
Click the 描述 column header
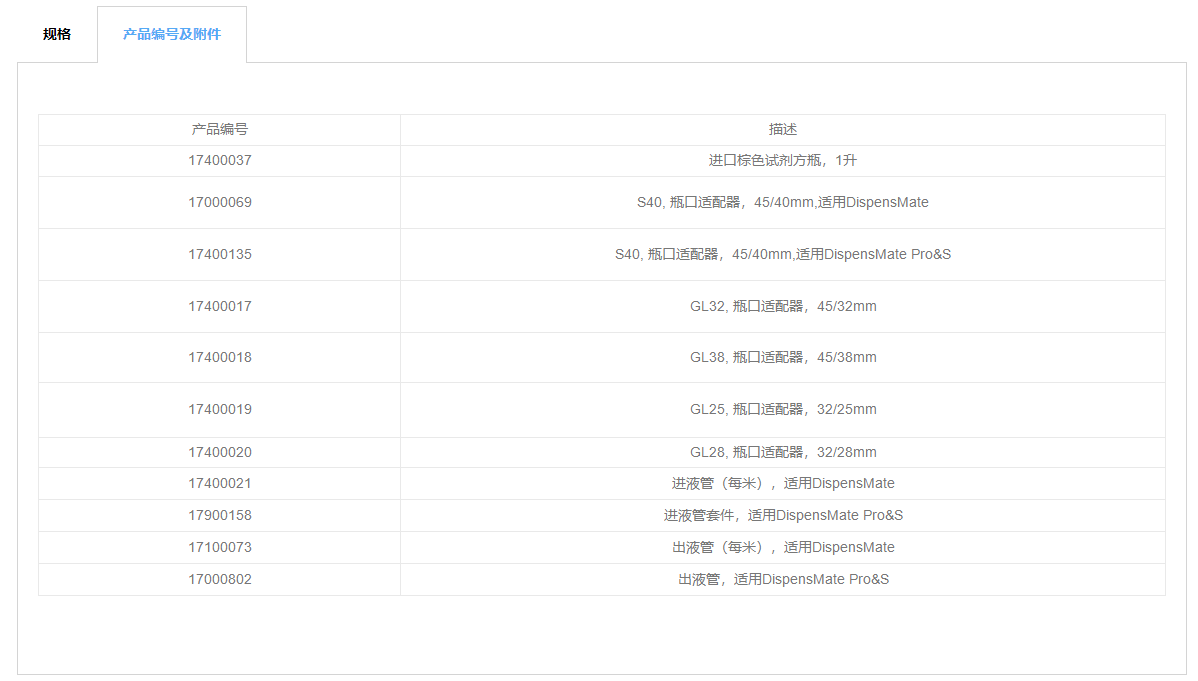point(782,130)
